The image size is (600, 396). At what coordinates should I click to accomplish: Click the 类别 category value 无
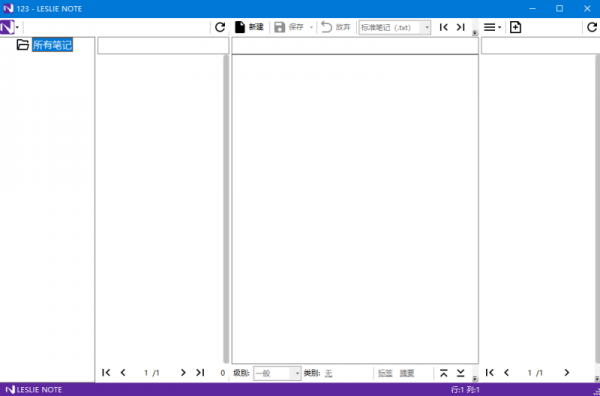pyautogui.click(x=328, y=373)
